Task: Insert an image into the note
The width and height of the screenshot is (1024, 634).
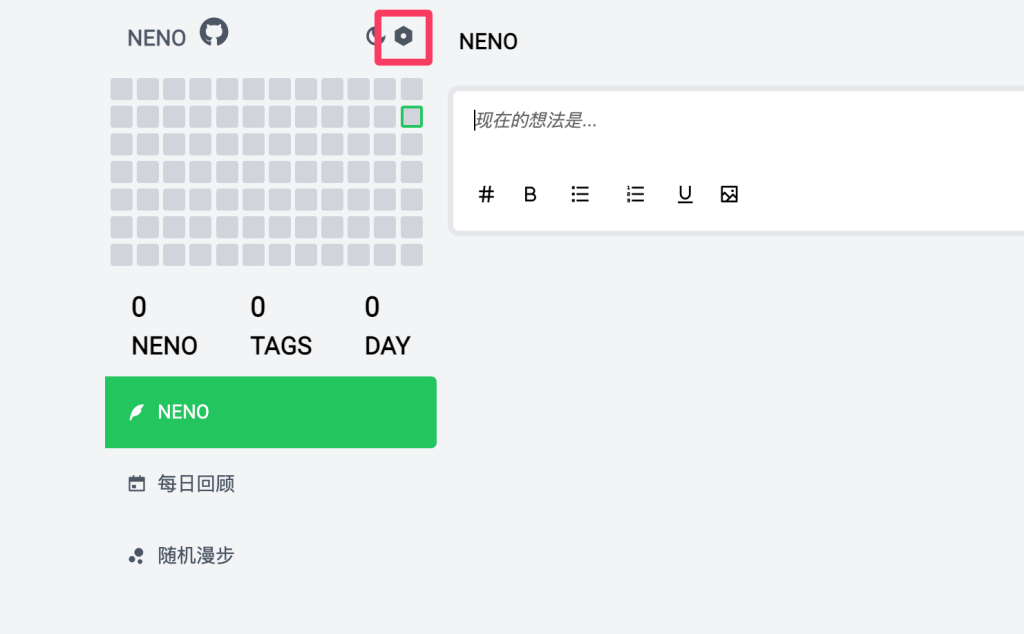Action: (729, 194)
